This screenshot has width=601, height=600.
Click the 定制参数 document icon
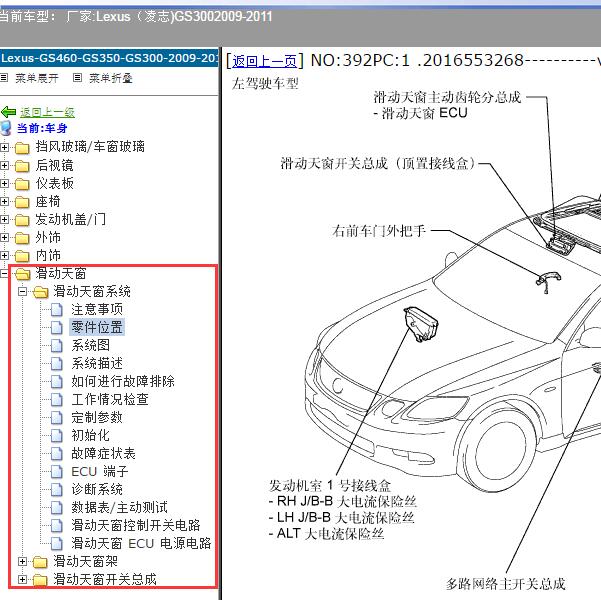pyautogui.click(x=57, y=418)
